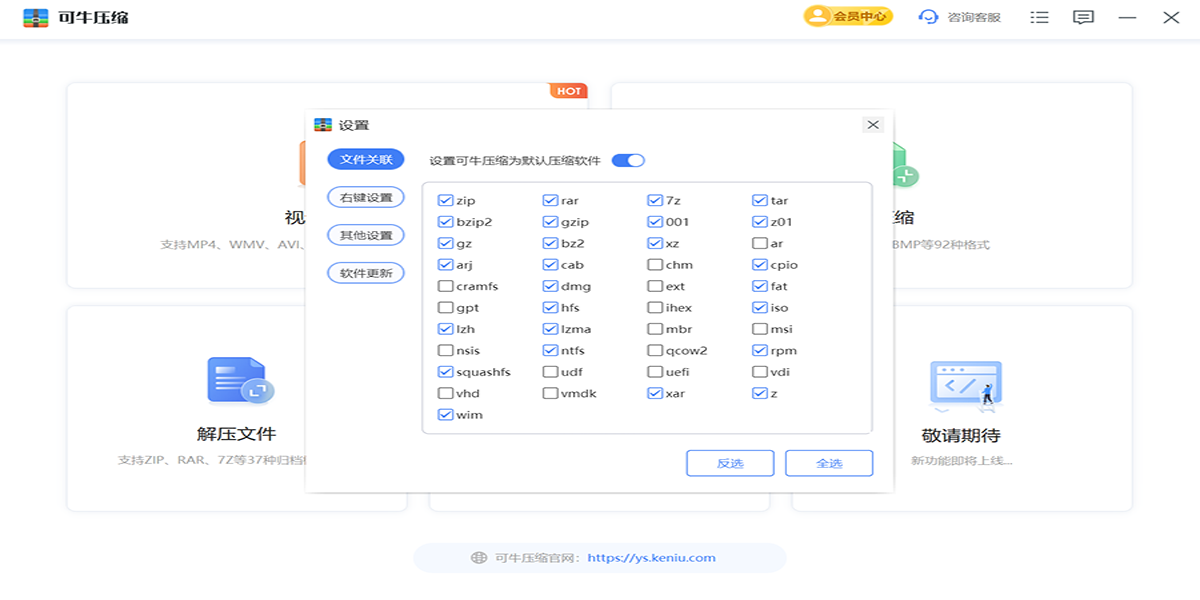This screenshot has width=1200, height=600.
Task: Uncheck the zip file association
Action: click(x=446, y=201)
